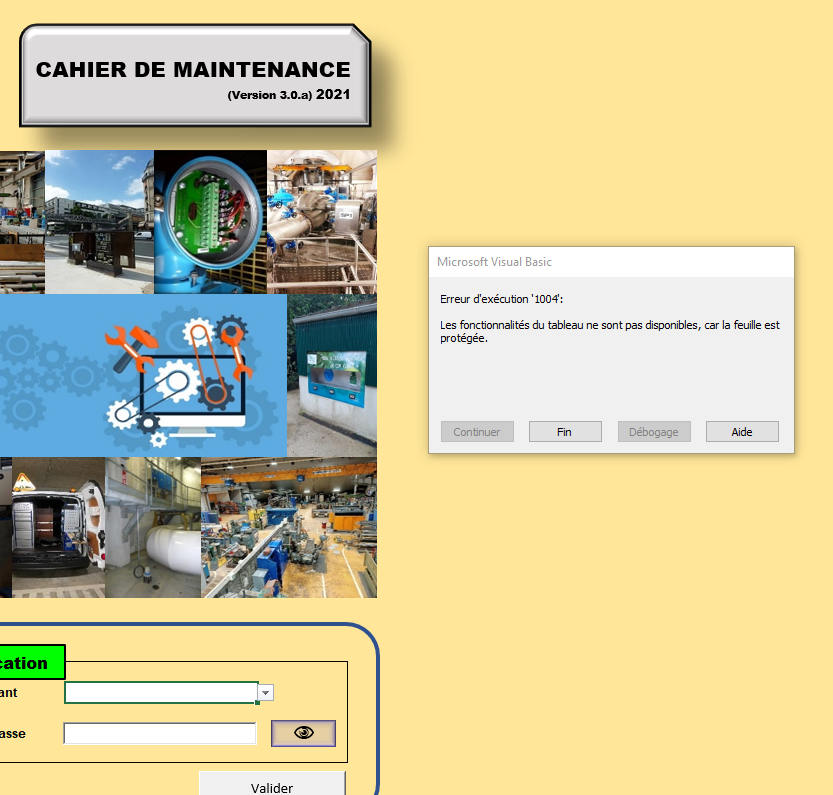The image size is (833, 795).
Task: Click the green circuit board terminal photo
Action: tap(210, 221)
